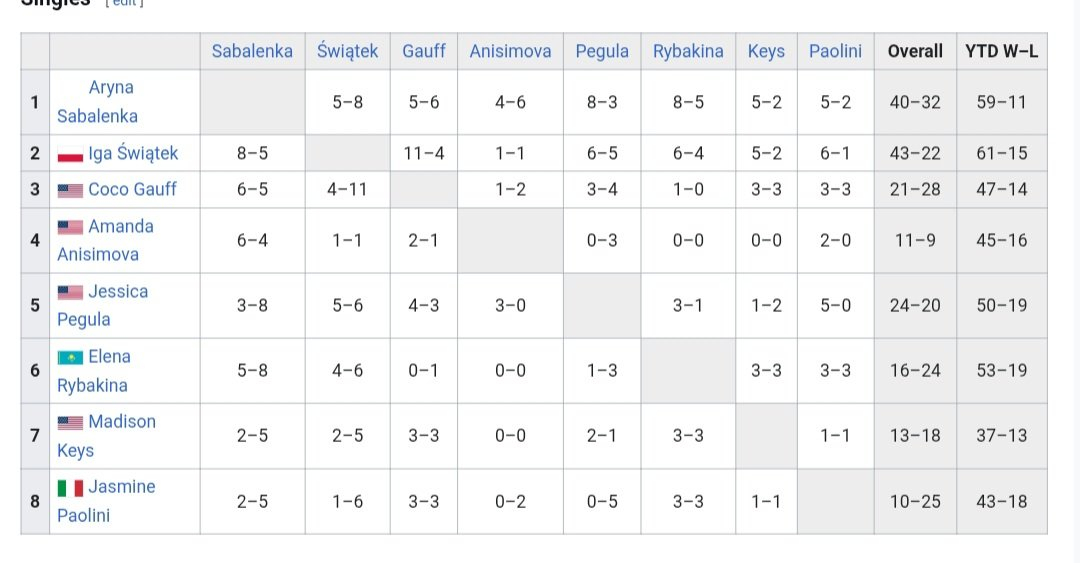Open the Rybakina column header link

click(x=688, y=51)
